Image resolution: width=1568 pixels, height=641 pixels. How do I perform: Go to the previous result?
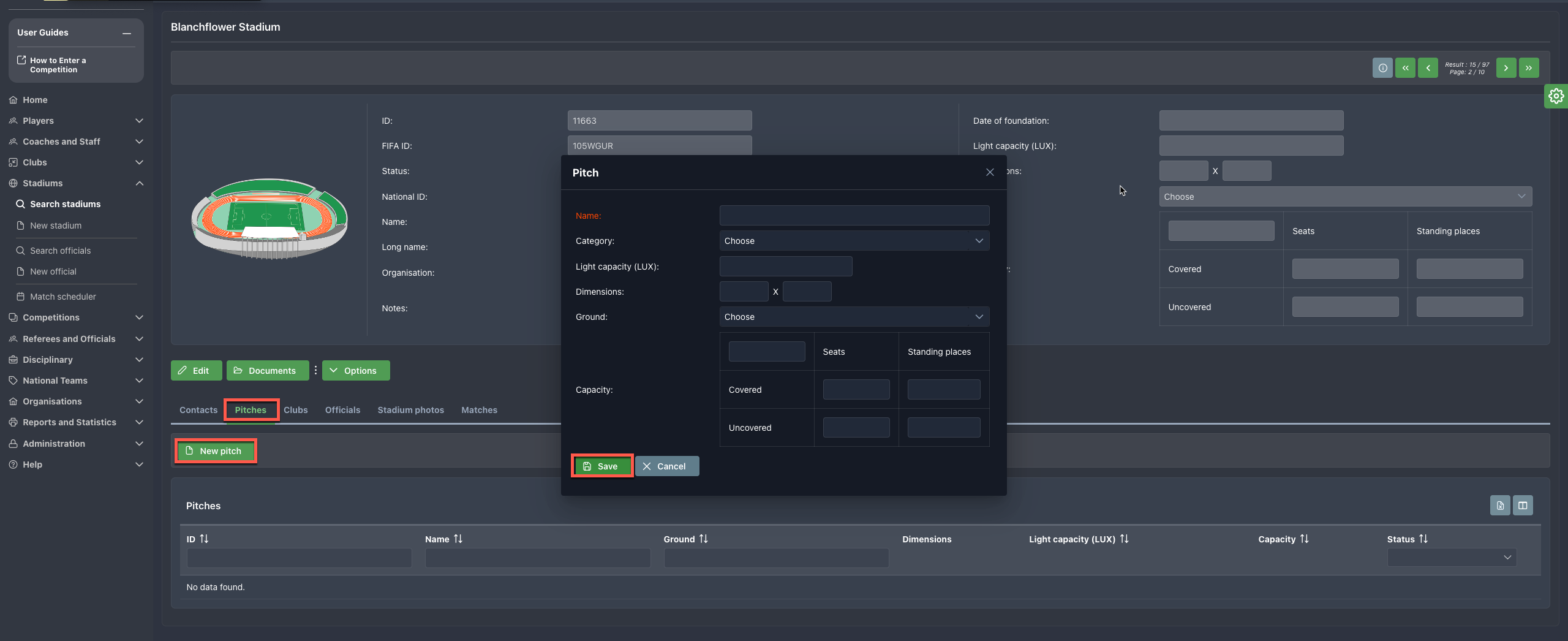click(x=1428, y=68)
